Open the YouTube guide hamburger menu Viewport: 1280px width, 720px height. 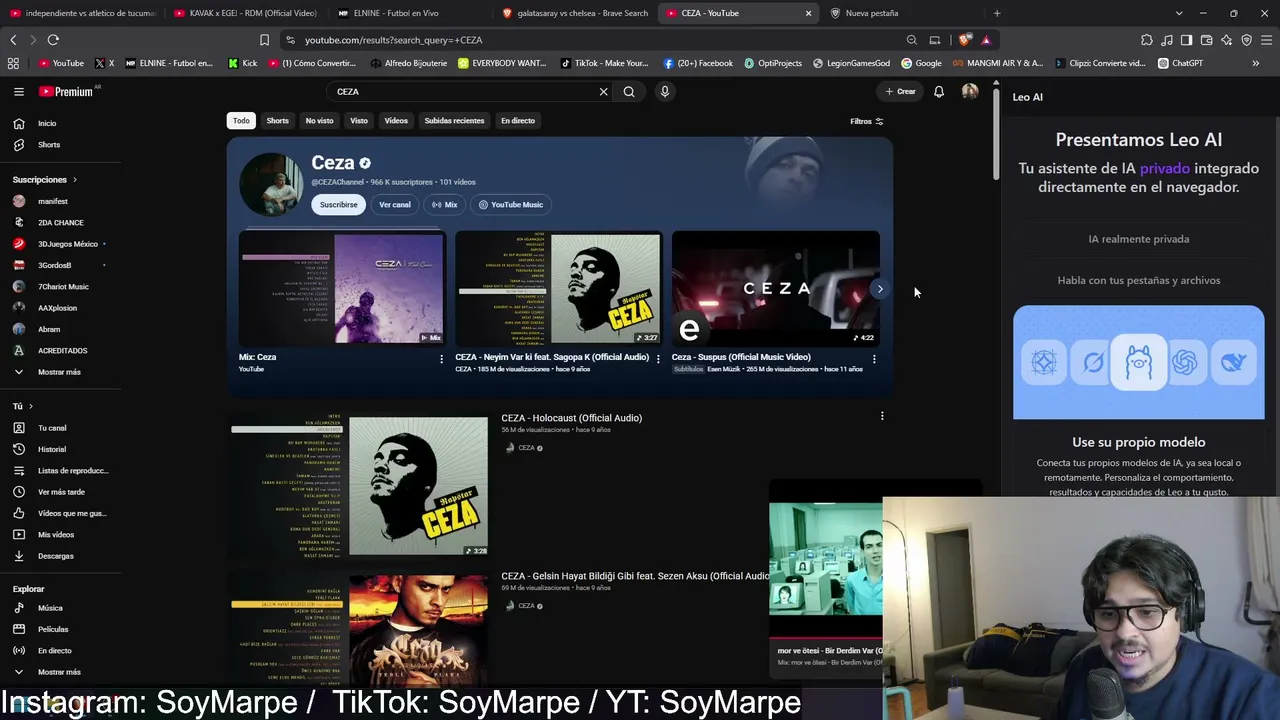(19, 91)
